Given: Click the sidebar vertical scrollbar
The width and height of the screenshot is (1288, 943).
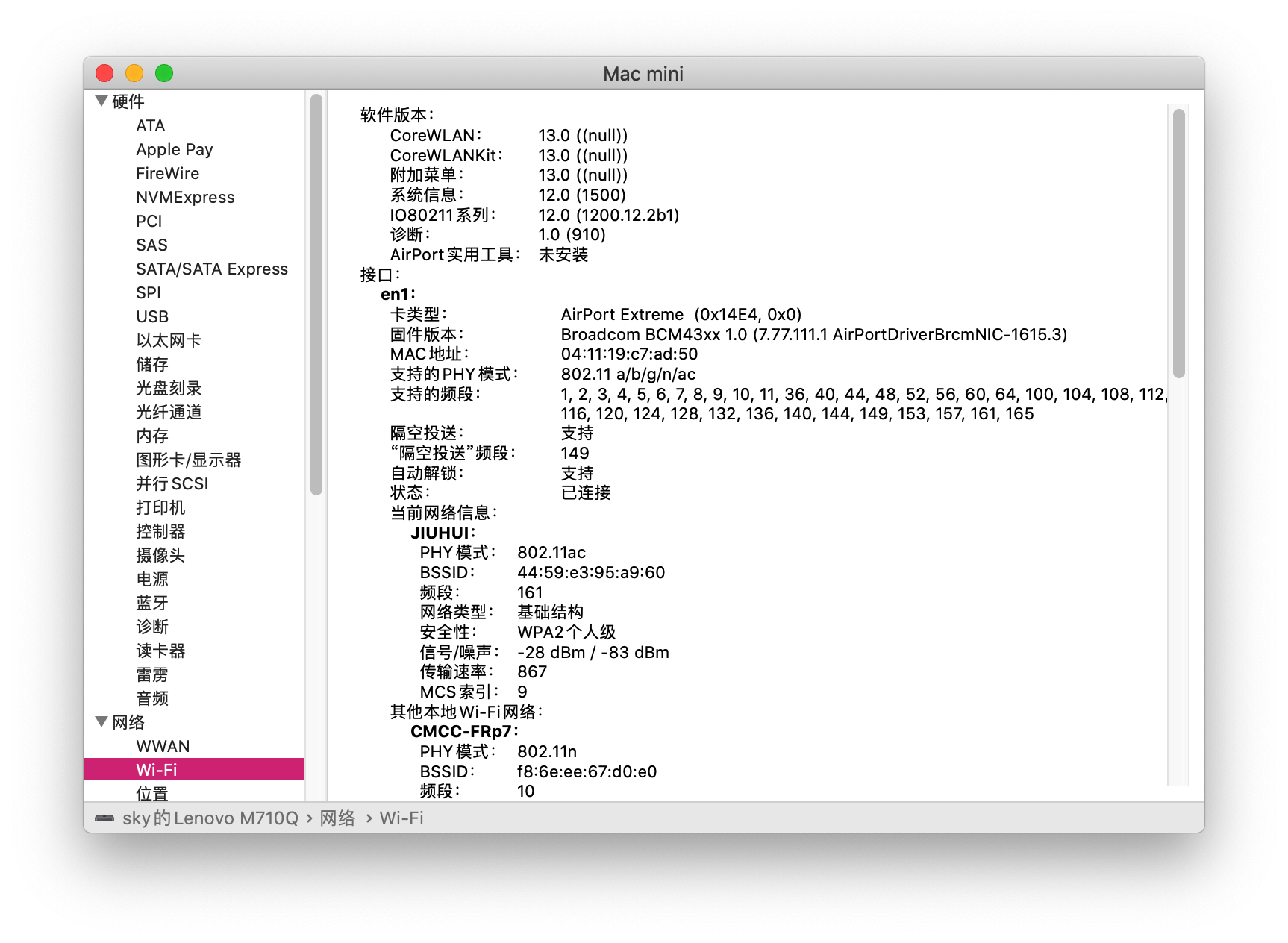Looking at the screenshot, I should pos(316,294).
